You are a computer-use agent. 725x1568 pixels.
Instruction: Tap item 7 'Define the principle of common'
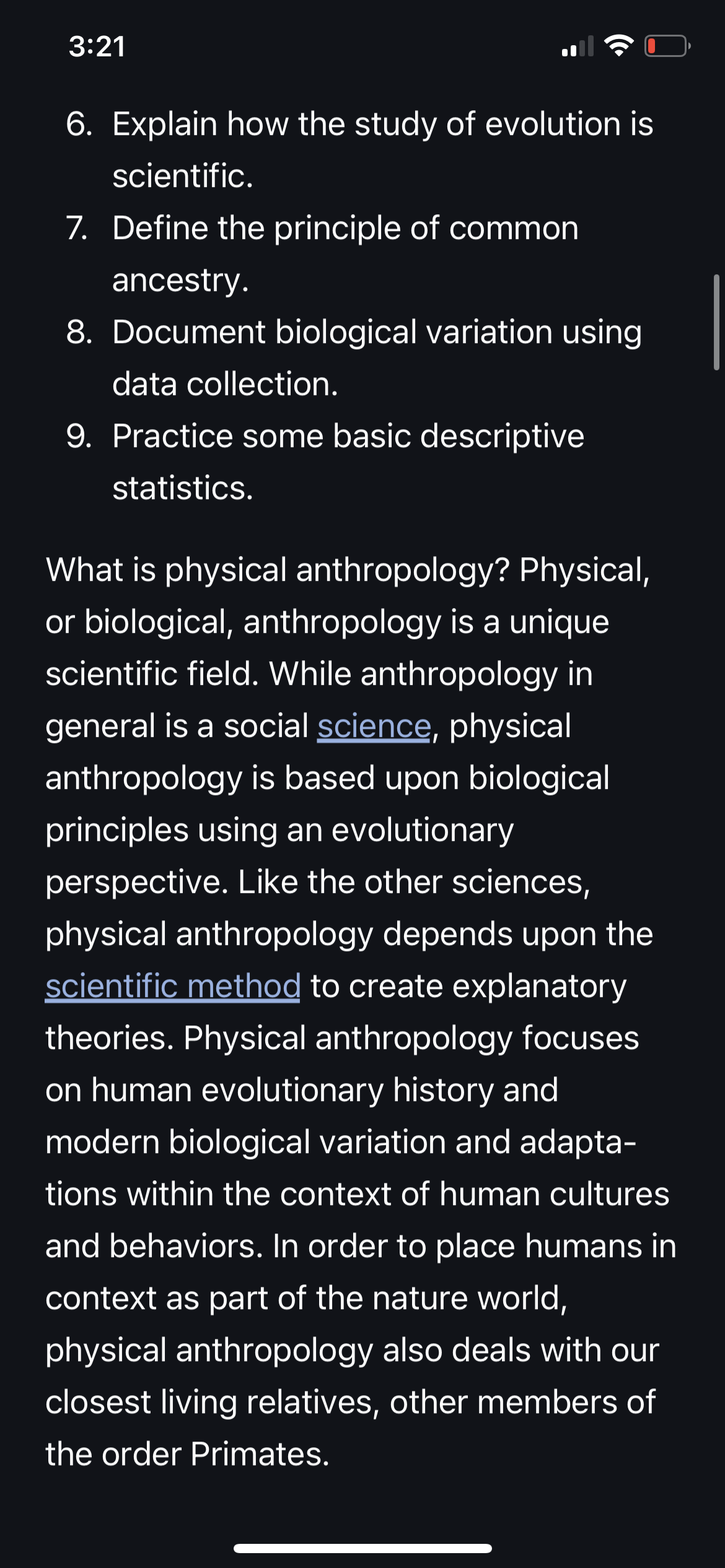click(x=322, y=254)
